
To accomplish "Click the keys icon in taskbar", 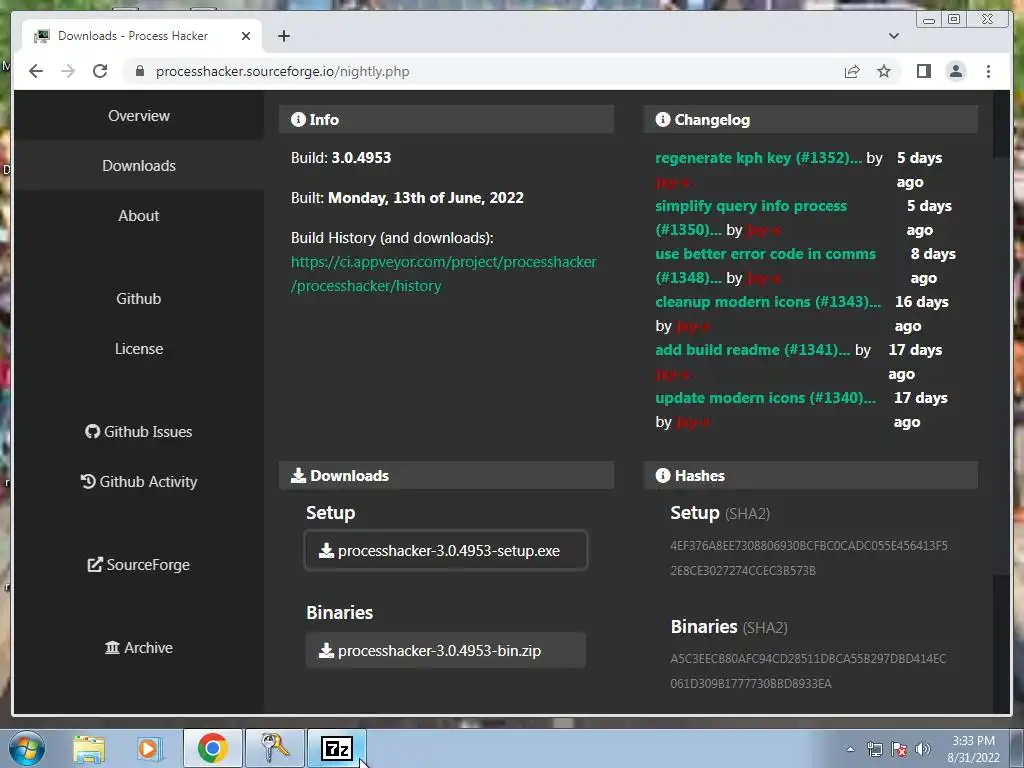I will [x=274, y=748].
